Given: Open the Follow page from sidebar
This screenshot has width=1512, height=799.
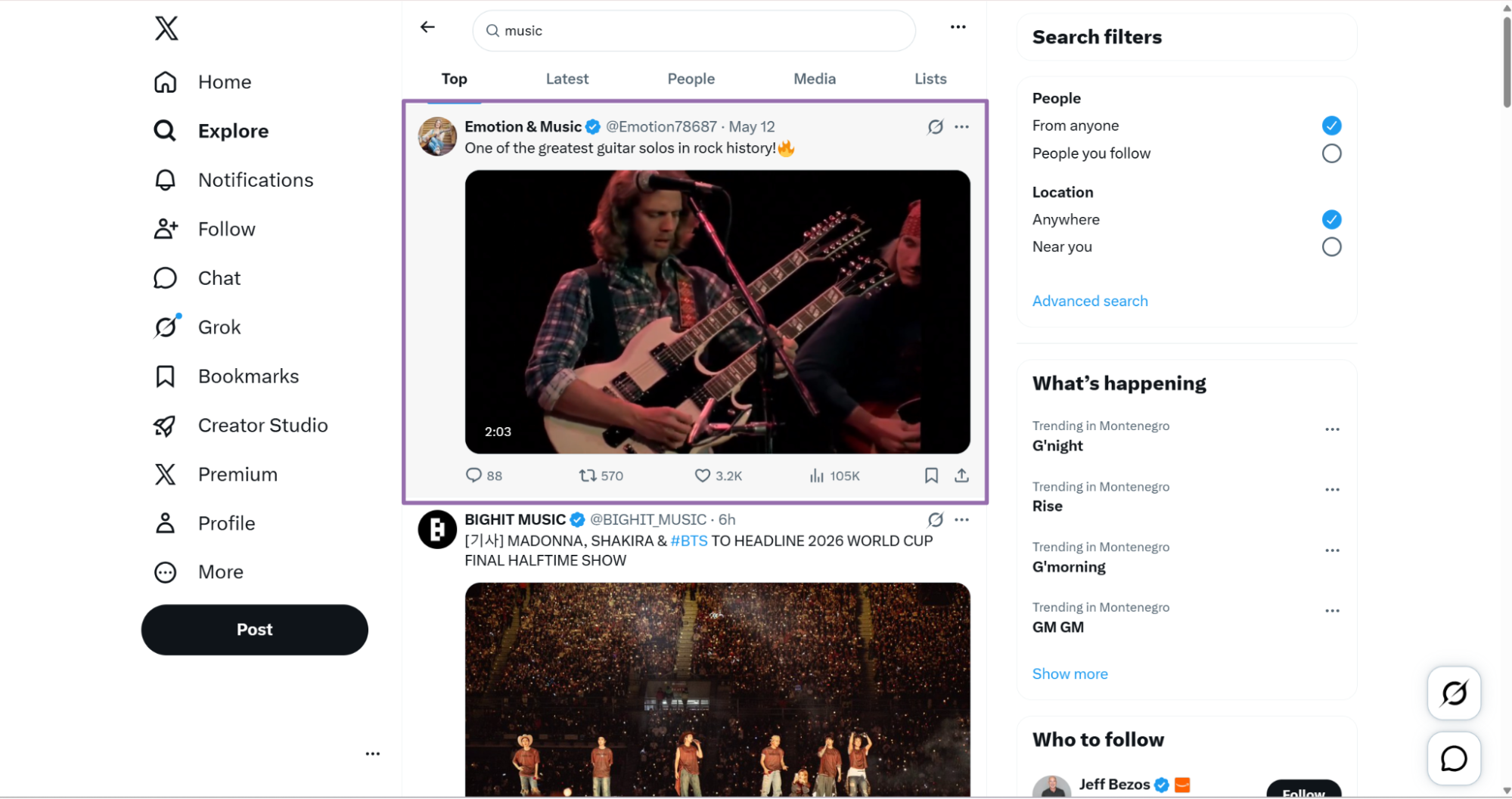Looking at the screenshot, I should pyautogui.click(x=204, y=229).
